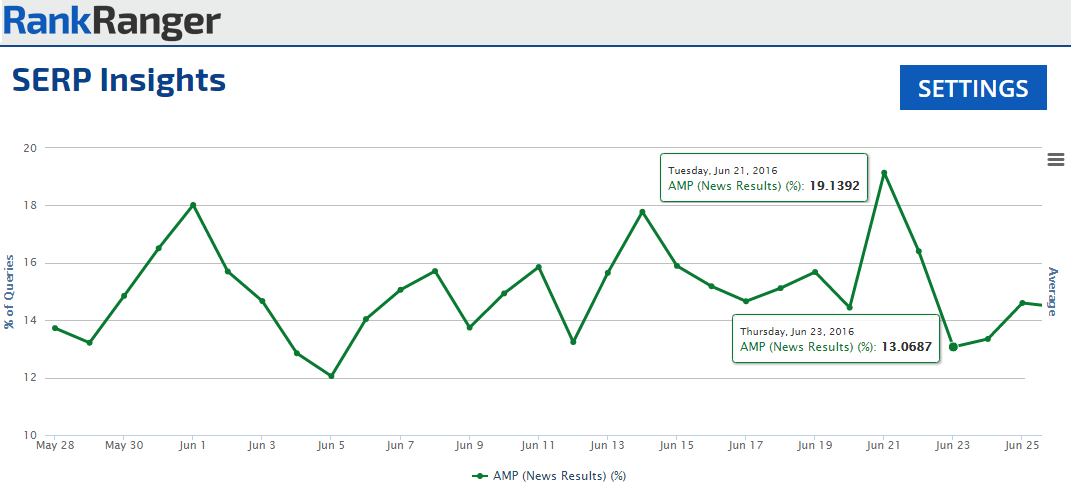Select the Jun 14 peak data point
The height and width of the screenshot is (496, 1071).
click(642, 212)
